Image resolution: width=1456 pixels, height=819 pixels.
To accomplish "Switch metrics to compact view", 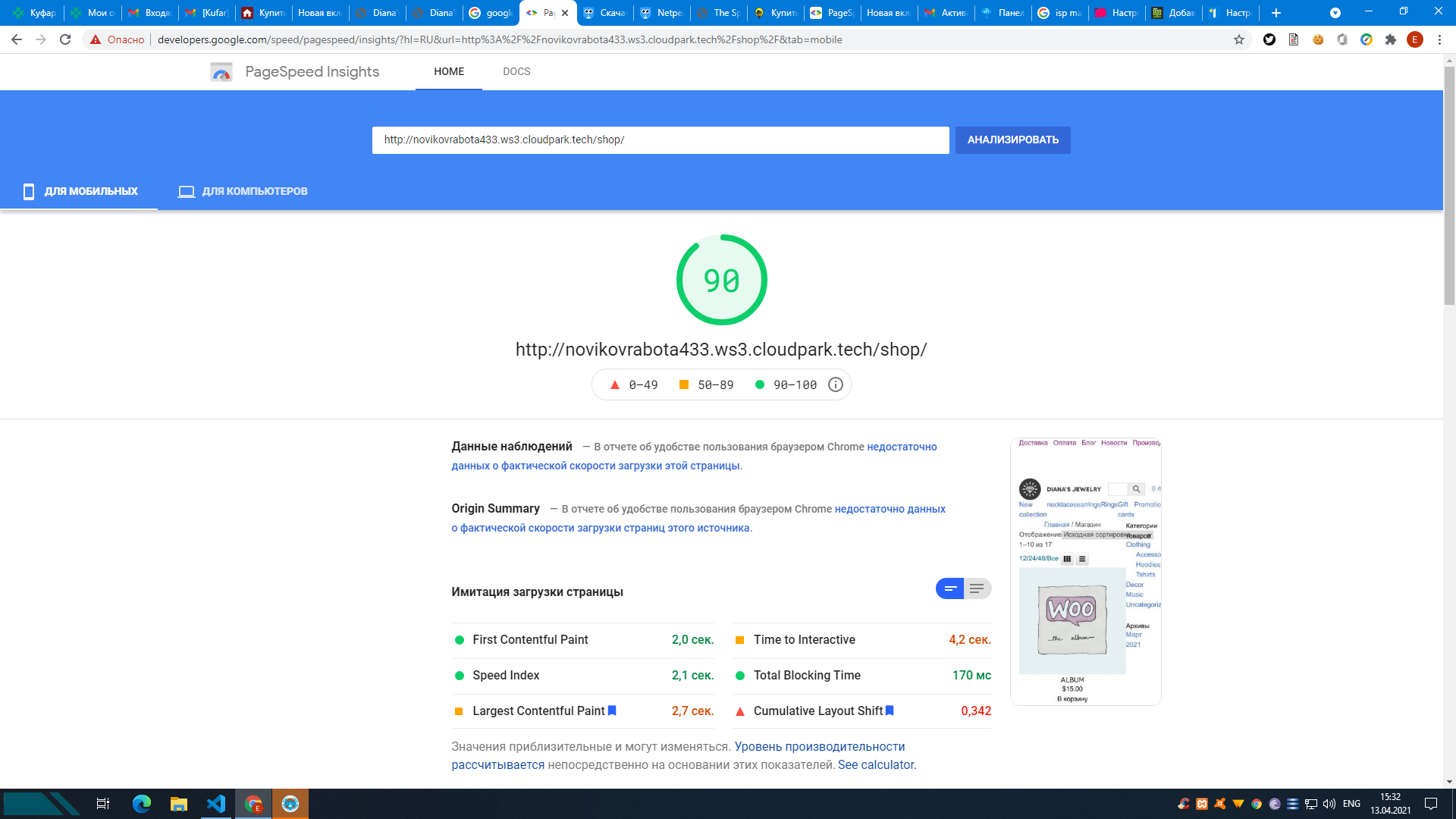I will click(x=949, y=588).
